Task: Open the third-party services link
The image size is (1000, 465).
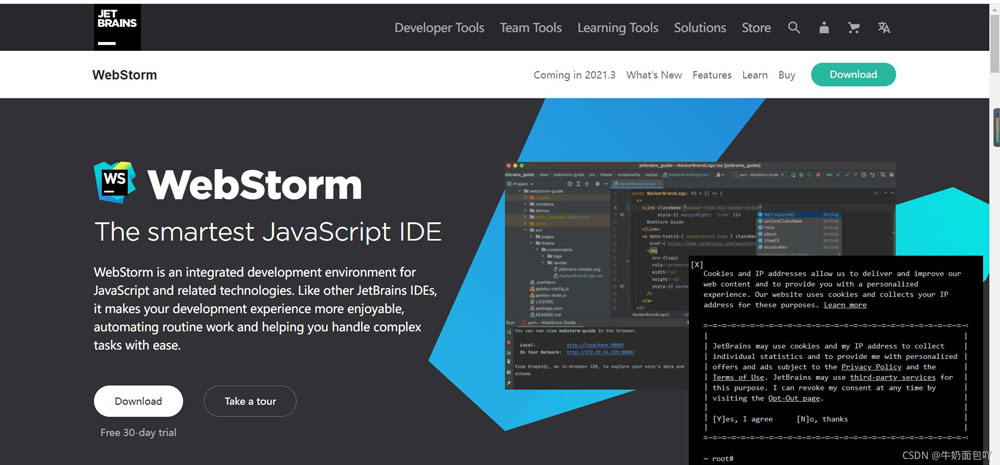Action: pos(893,377)
